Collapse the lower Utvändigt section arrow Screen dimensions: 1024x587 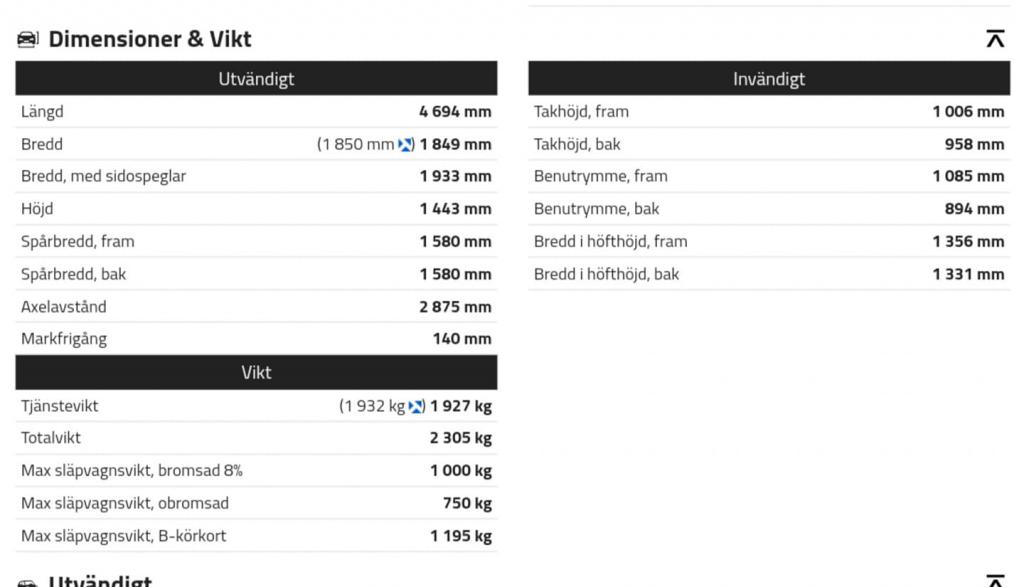point(995,580)
